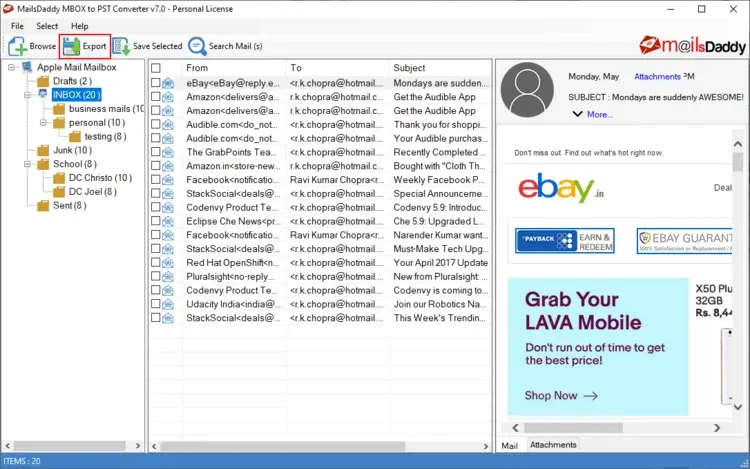Check the Weekly Facebook email checkbox
The height and width of the screenshot is (469, 750).
click(155, 180)
